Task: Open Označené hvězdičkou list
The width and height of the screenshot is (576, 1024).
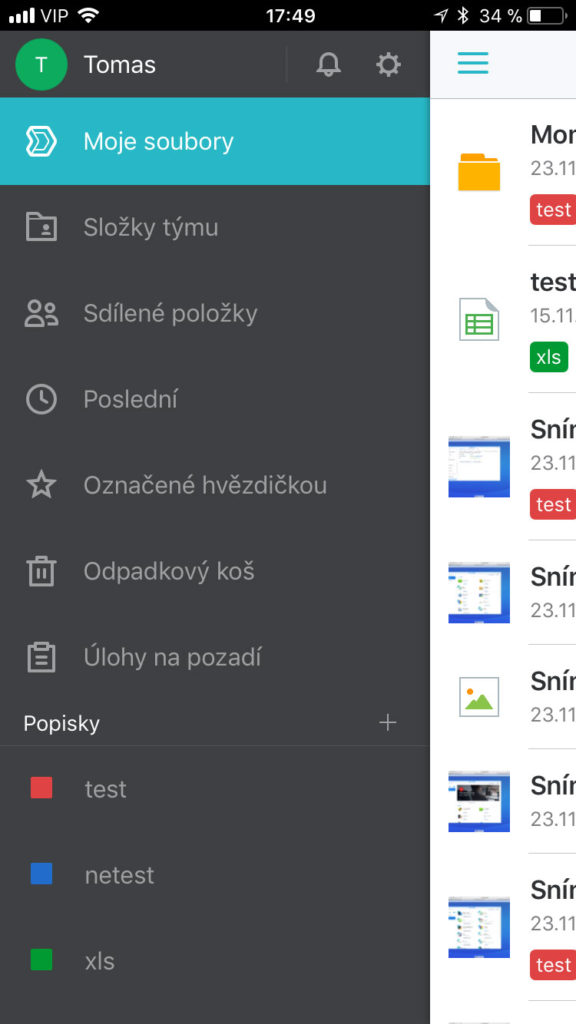Action: coord(215,485)
